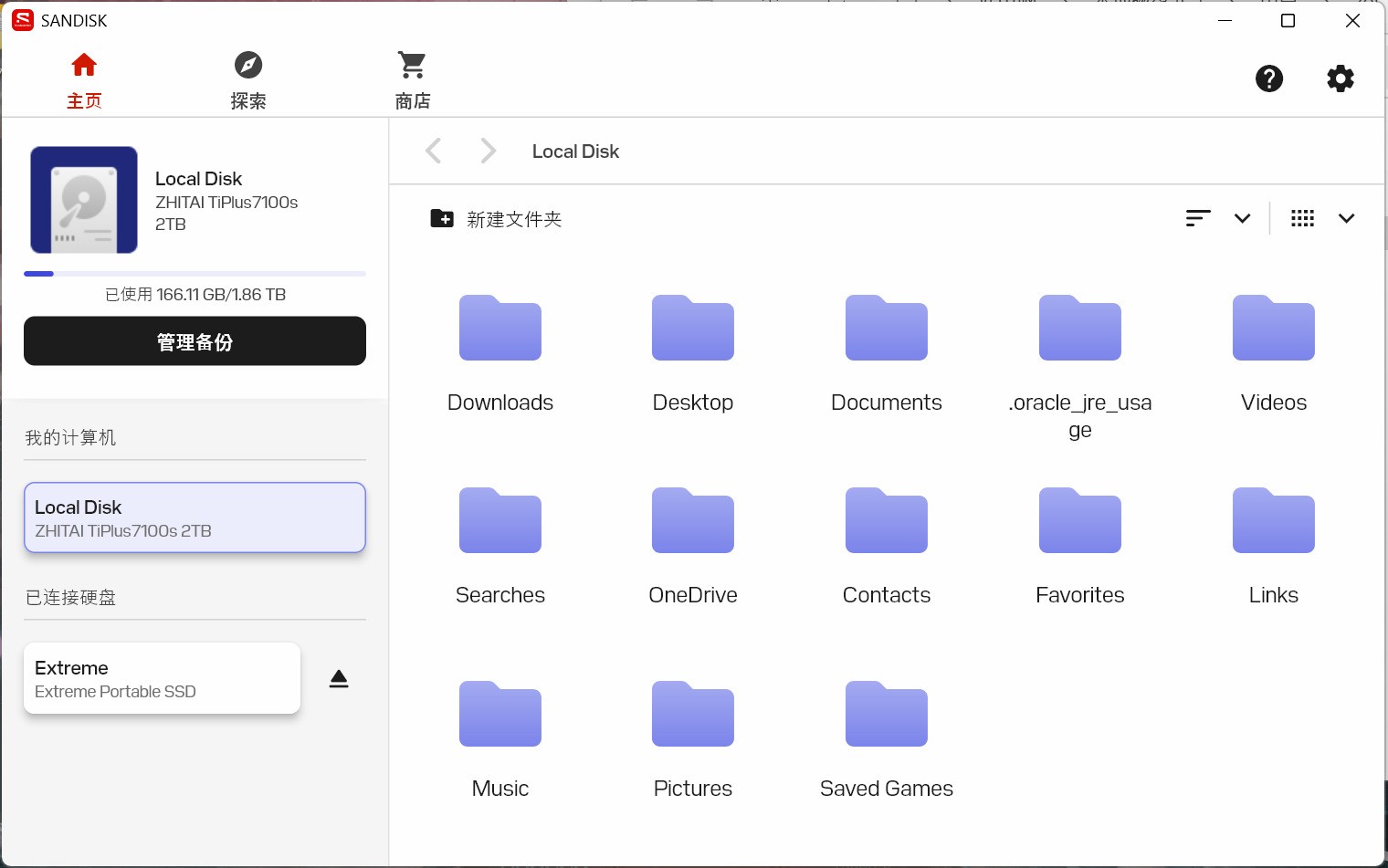Open the Music folder icon
Image resolution: width=1388 pixels, height=868 pixels.
[x=500, y=714]
